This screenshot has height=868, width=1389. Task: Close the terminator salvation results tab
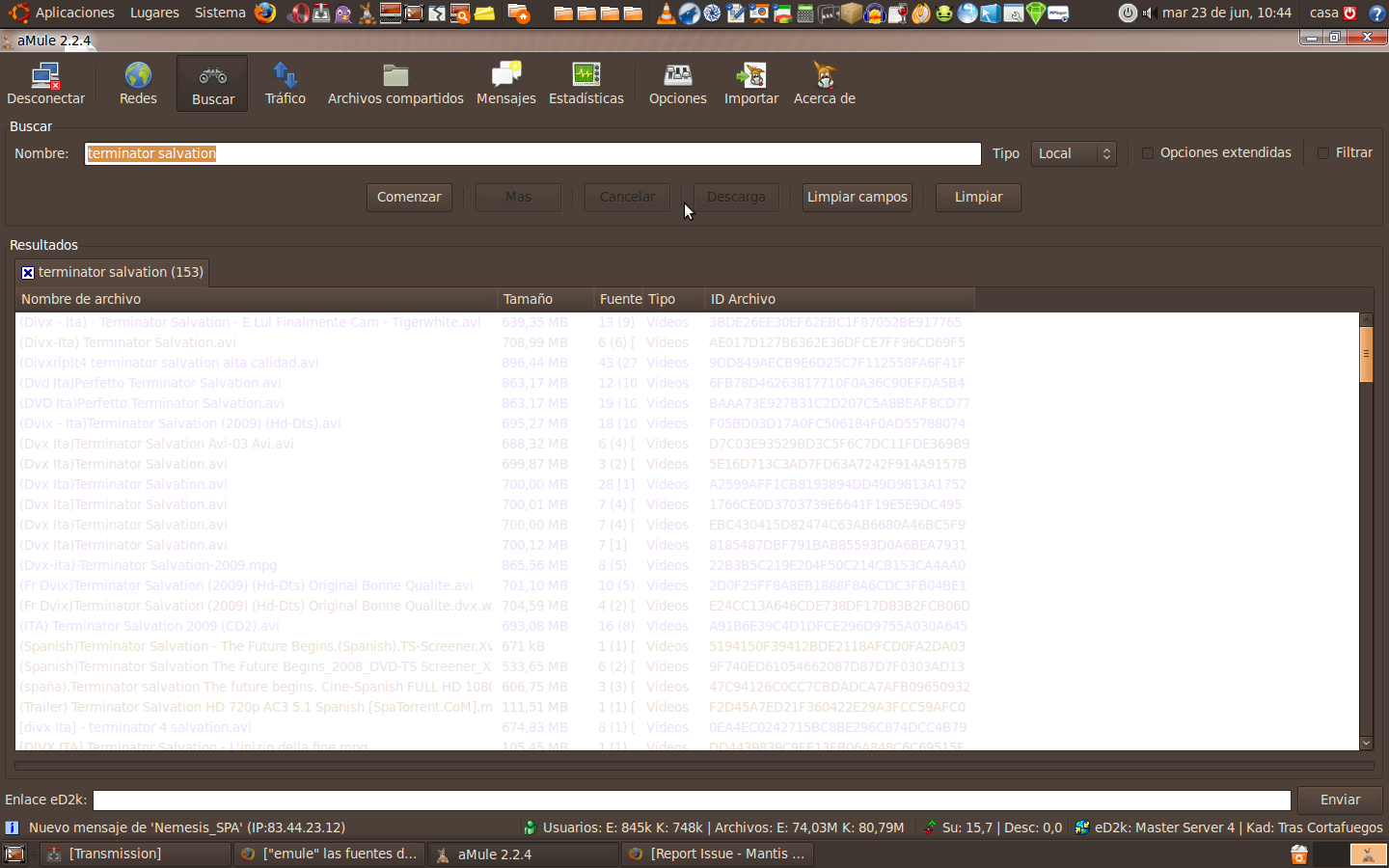tap(28, 273)
